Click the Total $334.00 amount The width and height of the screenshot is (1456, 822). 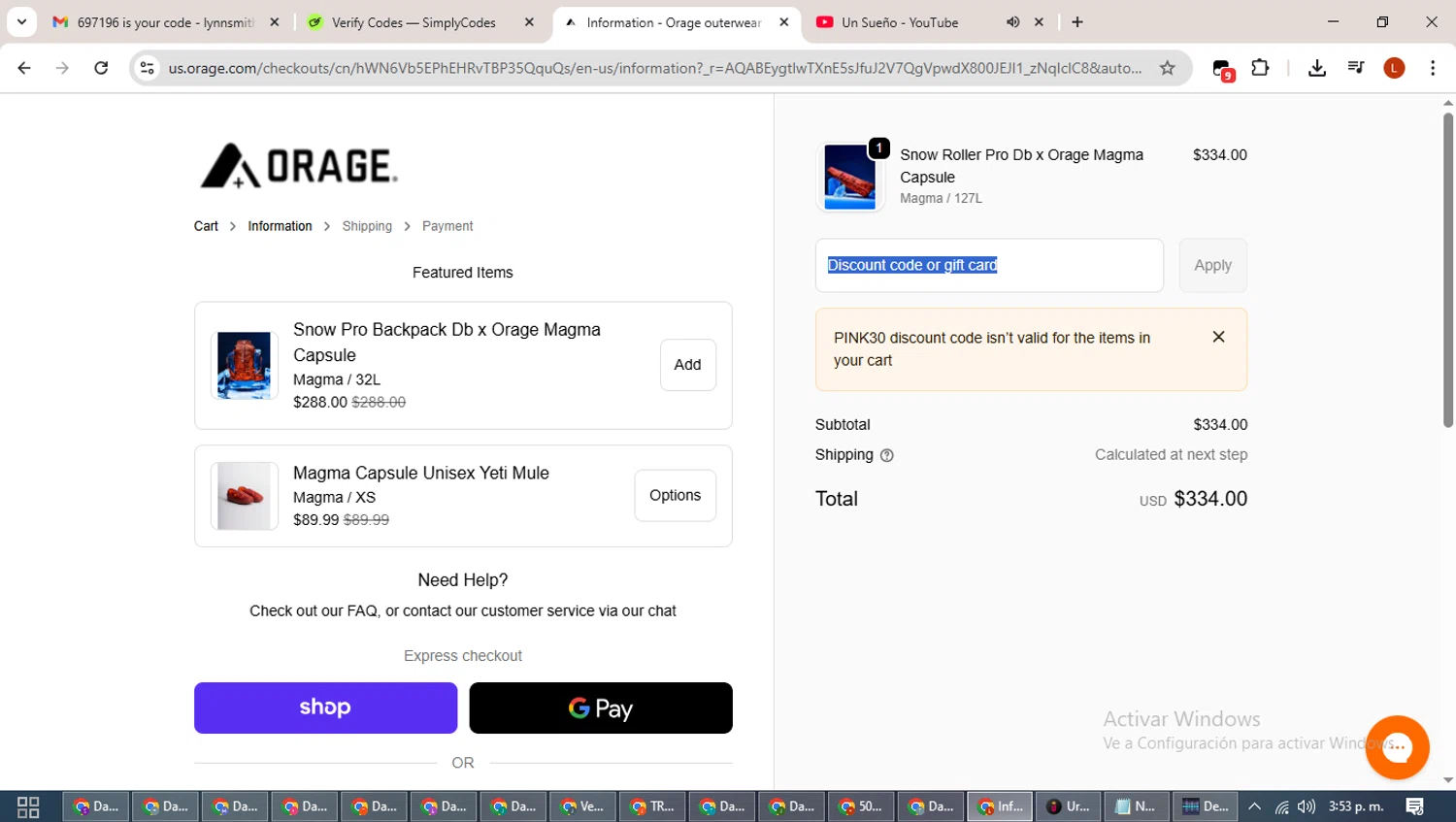coord(1210,499)
